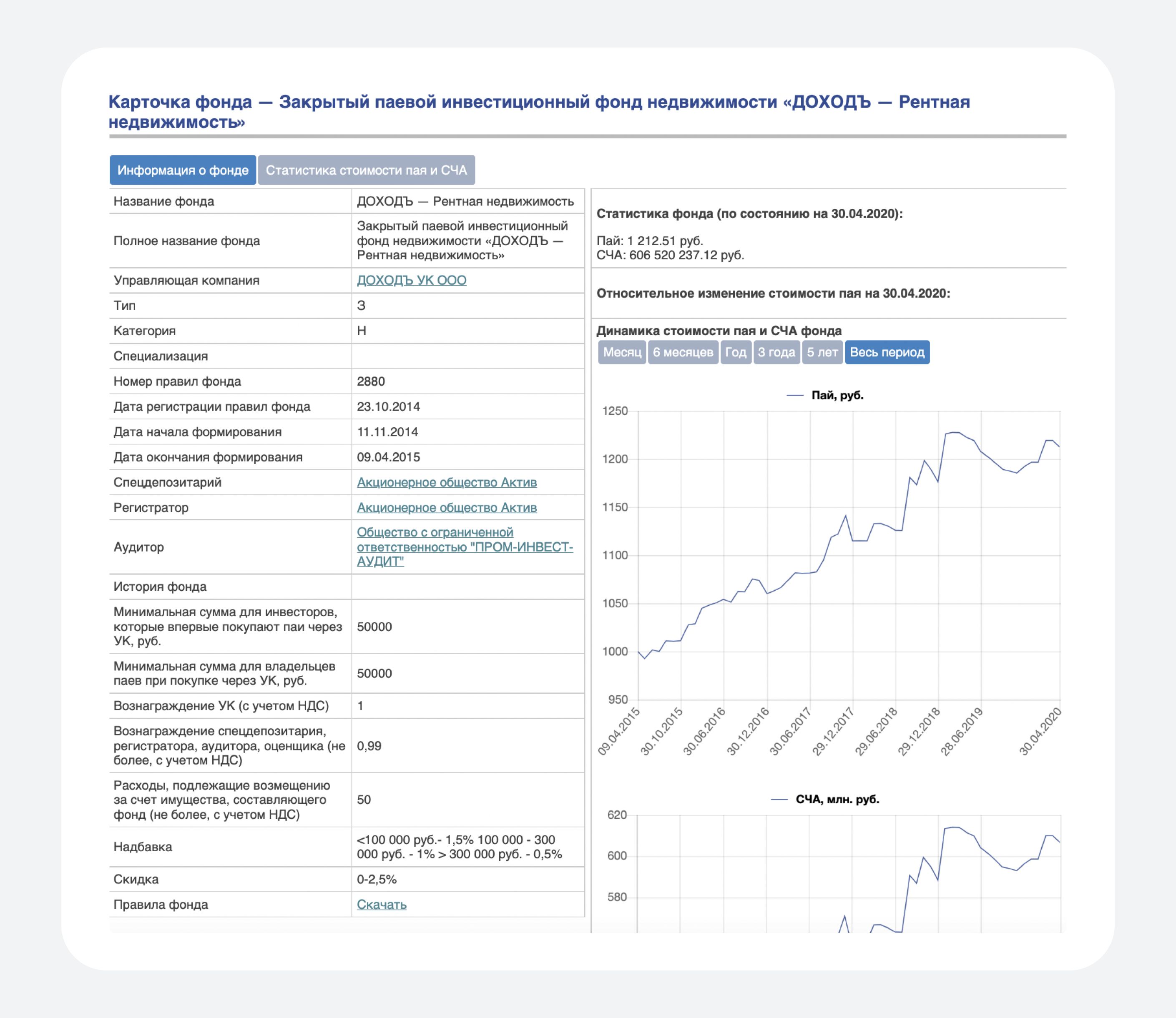Click the Скидка value 0-2,5%
1176x1018 pixels.
pyautogui.click(x=377, y=879)
